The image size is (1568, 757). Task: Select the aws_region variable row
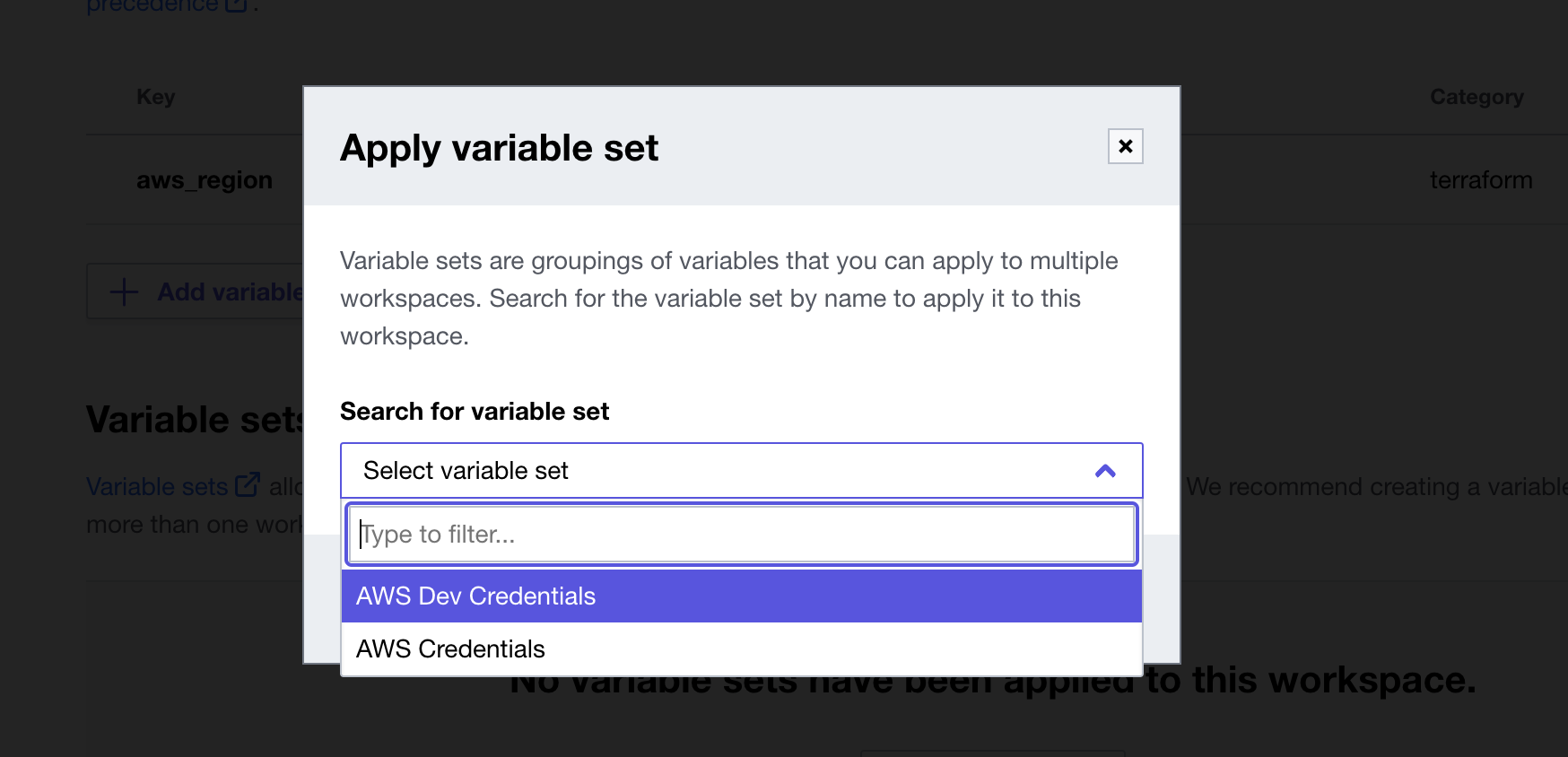(205, 180)
